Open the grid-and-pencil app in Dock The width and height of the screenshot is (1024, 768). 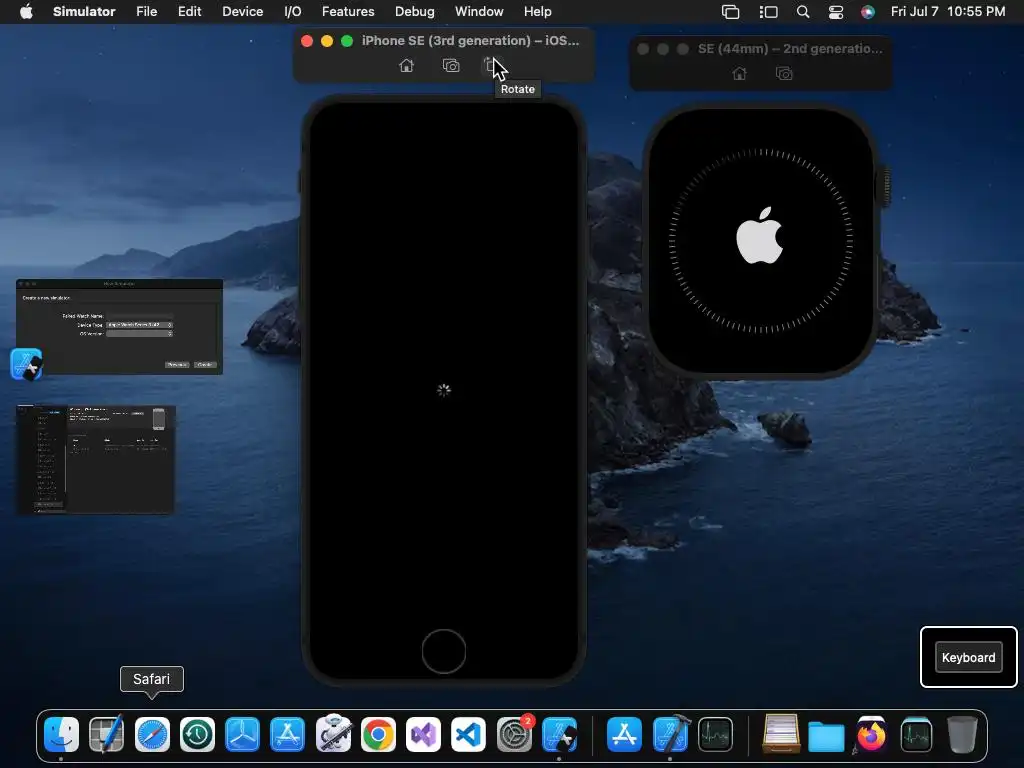pyautogui.click(x=106, y=735)
